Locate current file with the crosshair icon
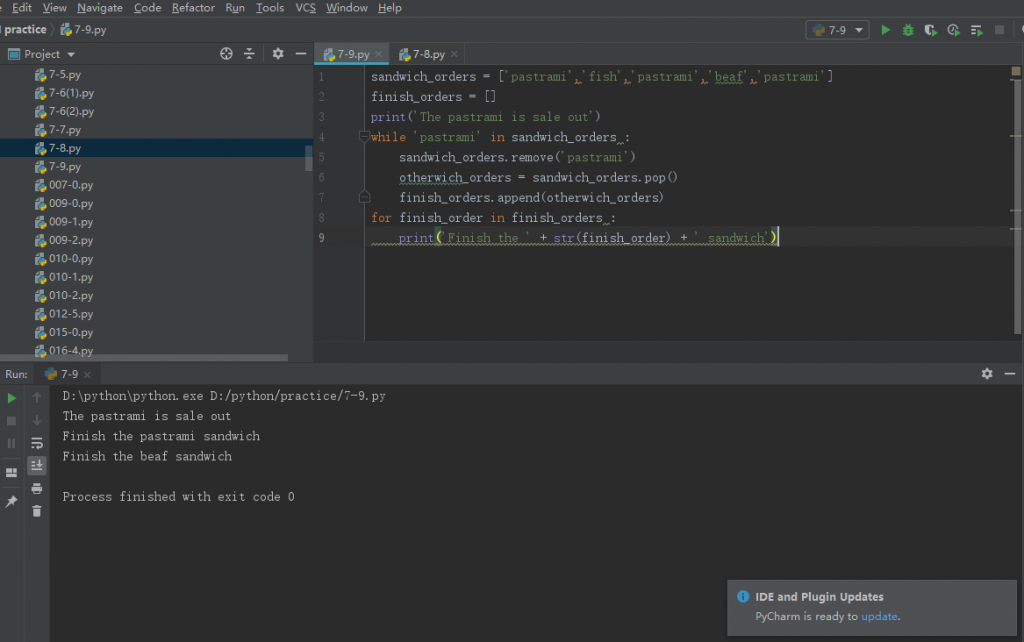1024x642 pixels. pyautogui.click(x=226, y=54)
